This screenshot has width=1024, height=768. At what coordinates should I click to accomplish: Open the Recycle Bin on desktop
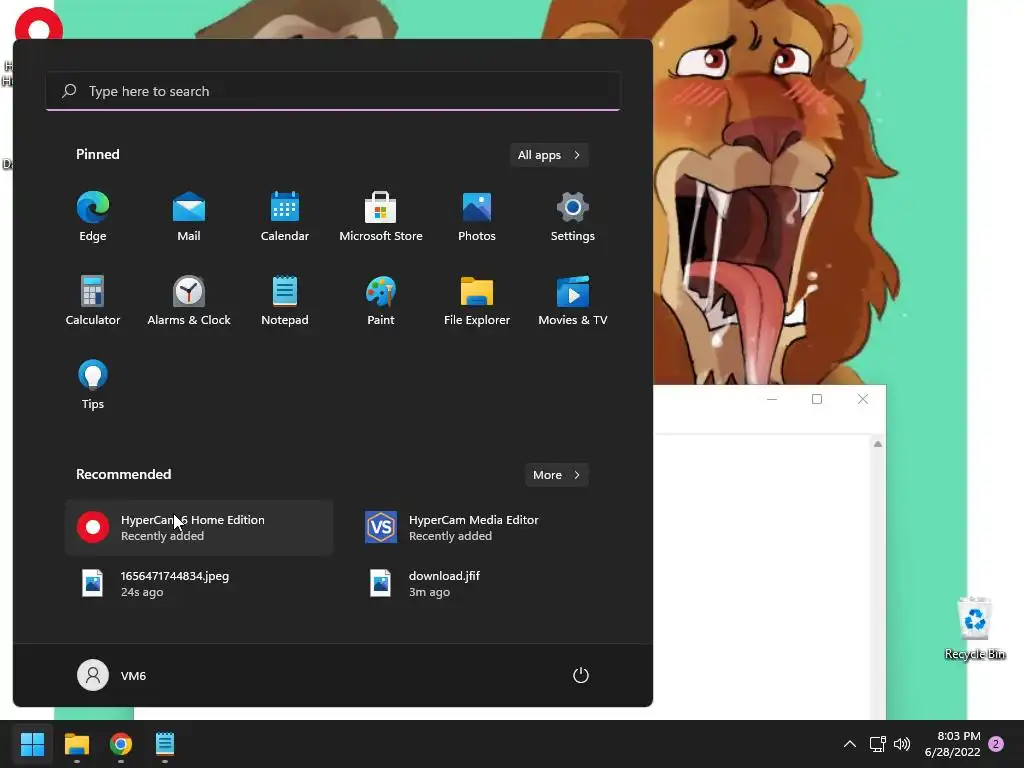click(x=974, y=628)
